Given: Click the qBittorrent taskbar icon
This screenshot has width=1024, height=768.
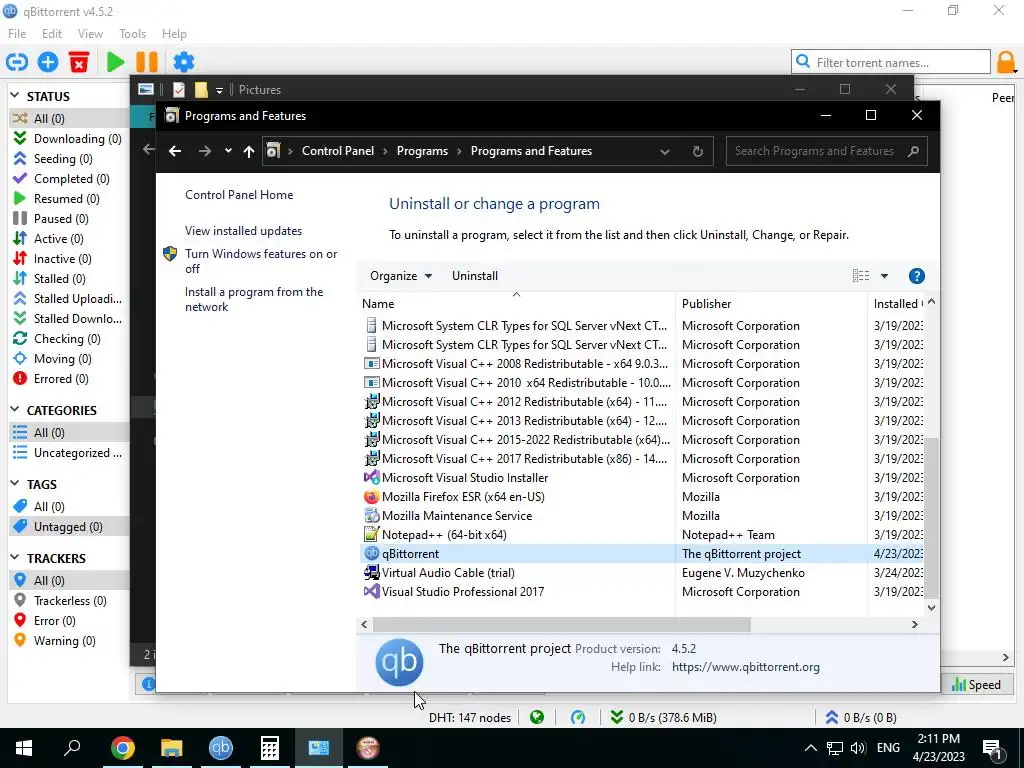Looking at the screenshot, I should tap(221, 748).
